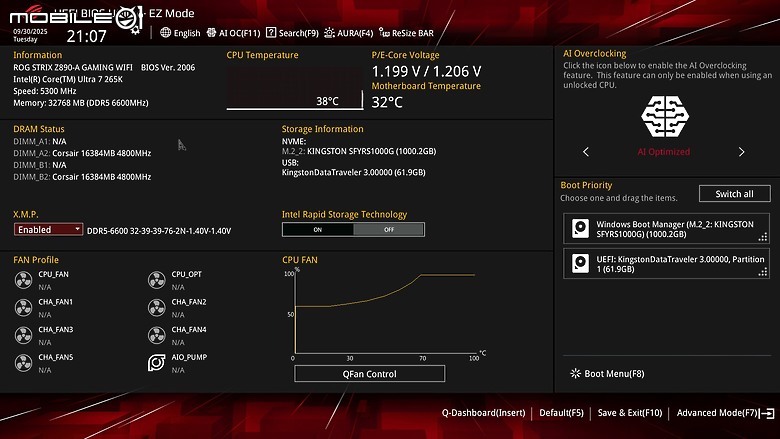Click the 1.199 V / 1.206 V voltage
This screenshot has height=439, width=780.
427,71
